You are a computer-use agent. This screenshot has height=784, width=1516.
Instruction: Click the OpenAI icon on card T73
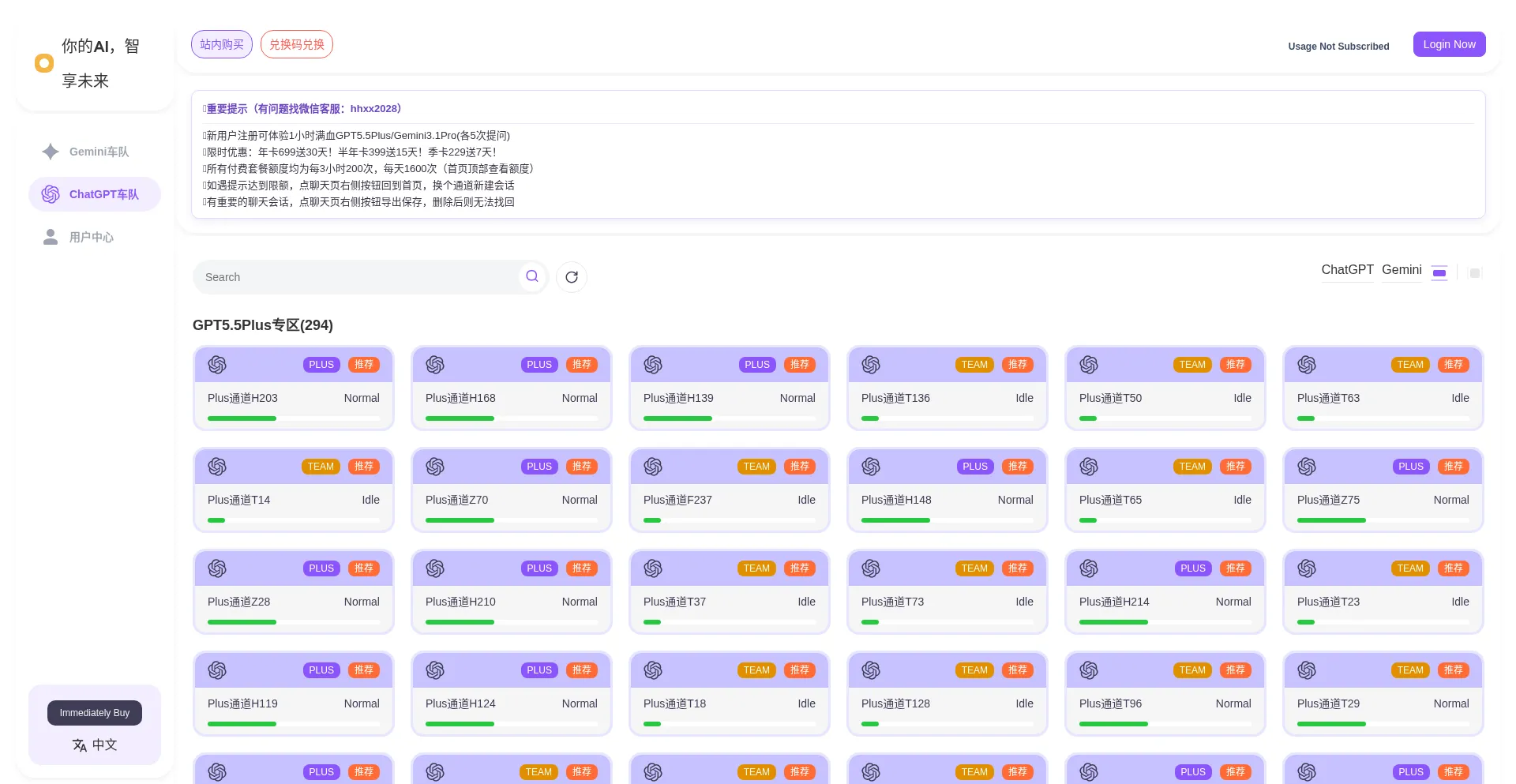[x=871, y=568]
